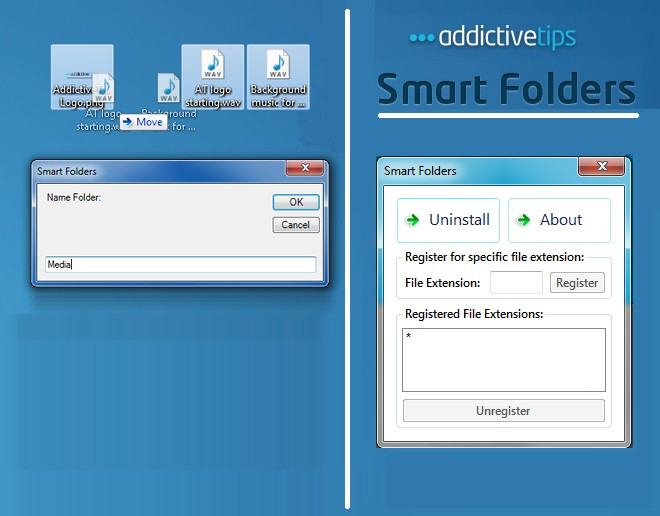Close the Smart Folders settings window
This screenshot has height=516, width=660.
[x=601, y=166]
